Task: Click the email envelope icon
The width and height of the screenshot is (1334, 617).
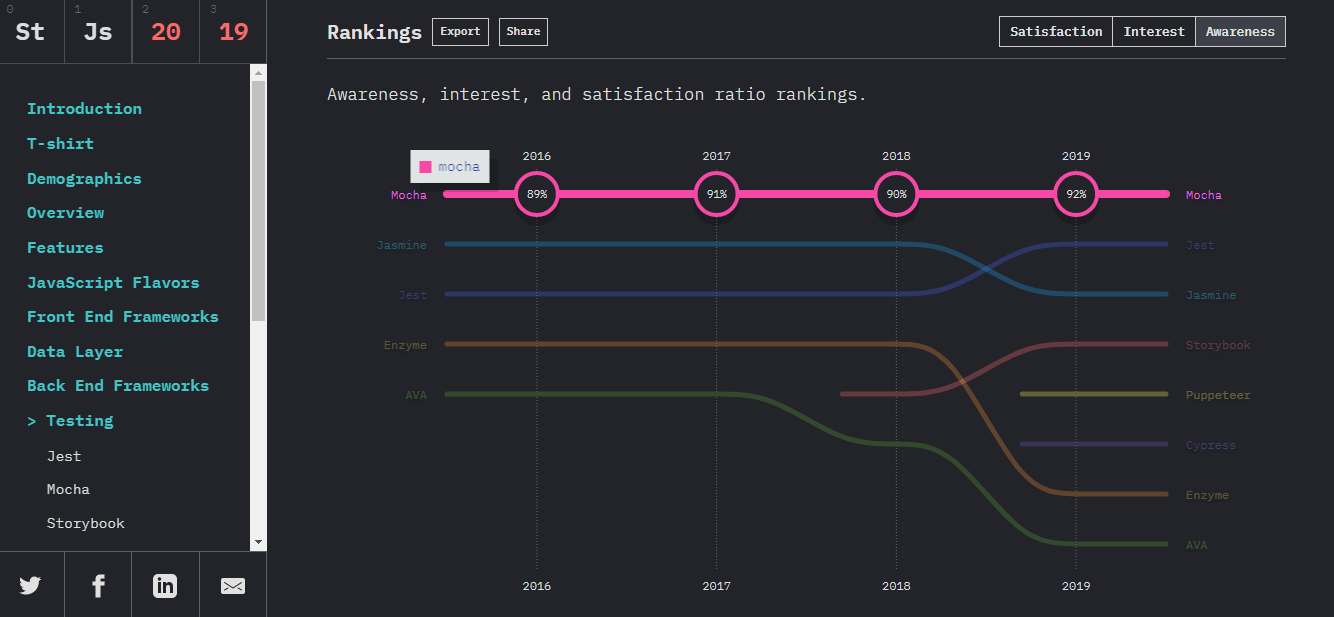Action: click(x=233, y=586)
